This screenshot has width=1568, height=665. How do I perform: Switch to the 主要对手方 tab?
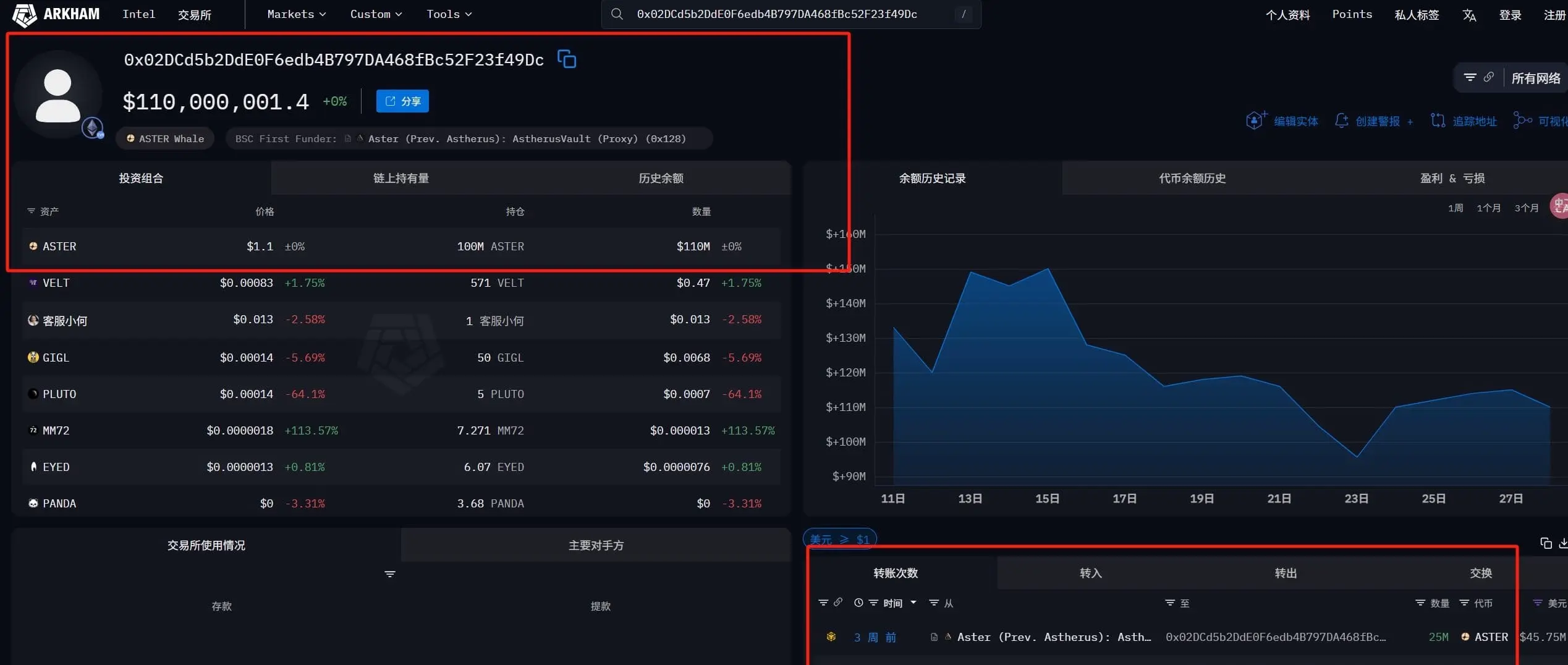(596, 545)
